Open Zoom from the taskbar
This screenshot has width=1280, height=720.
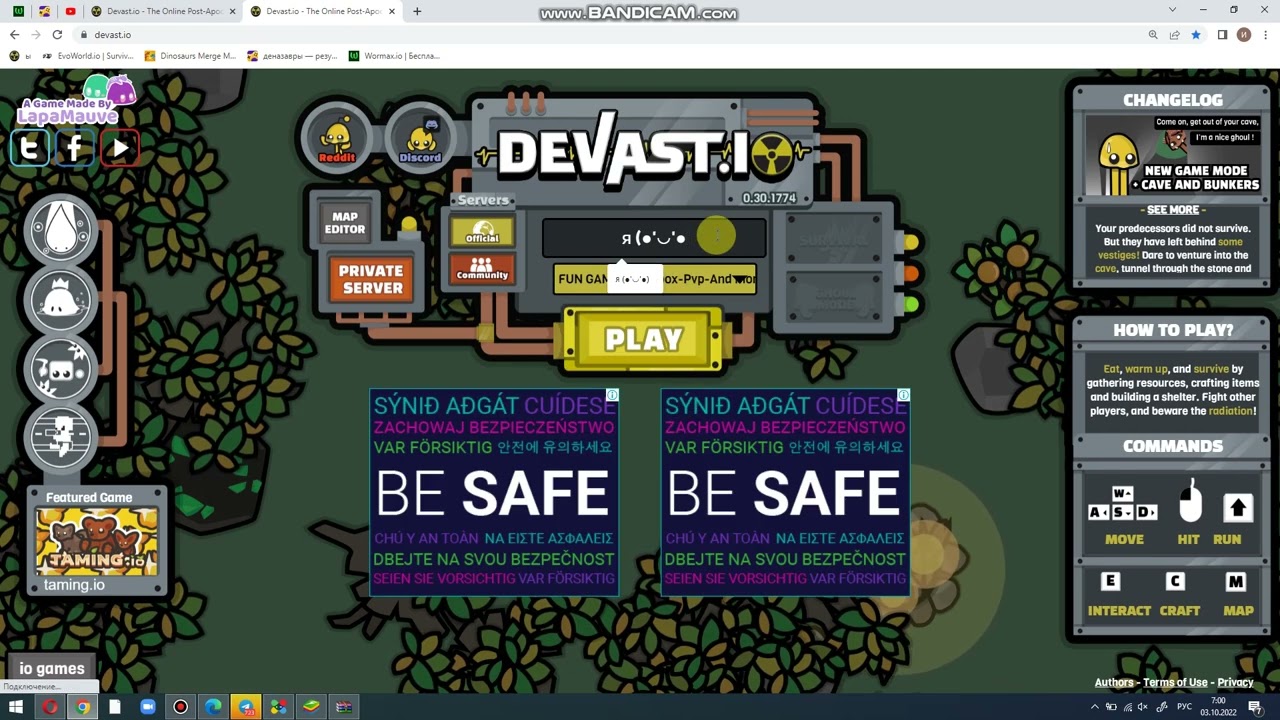[x=148, y=707]
